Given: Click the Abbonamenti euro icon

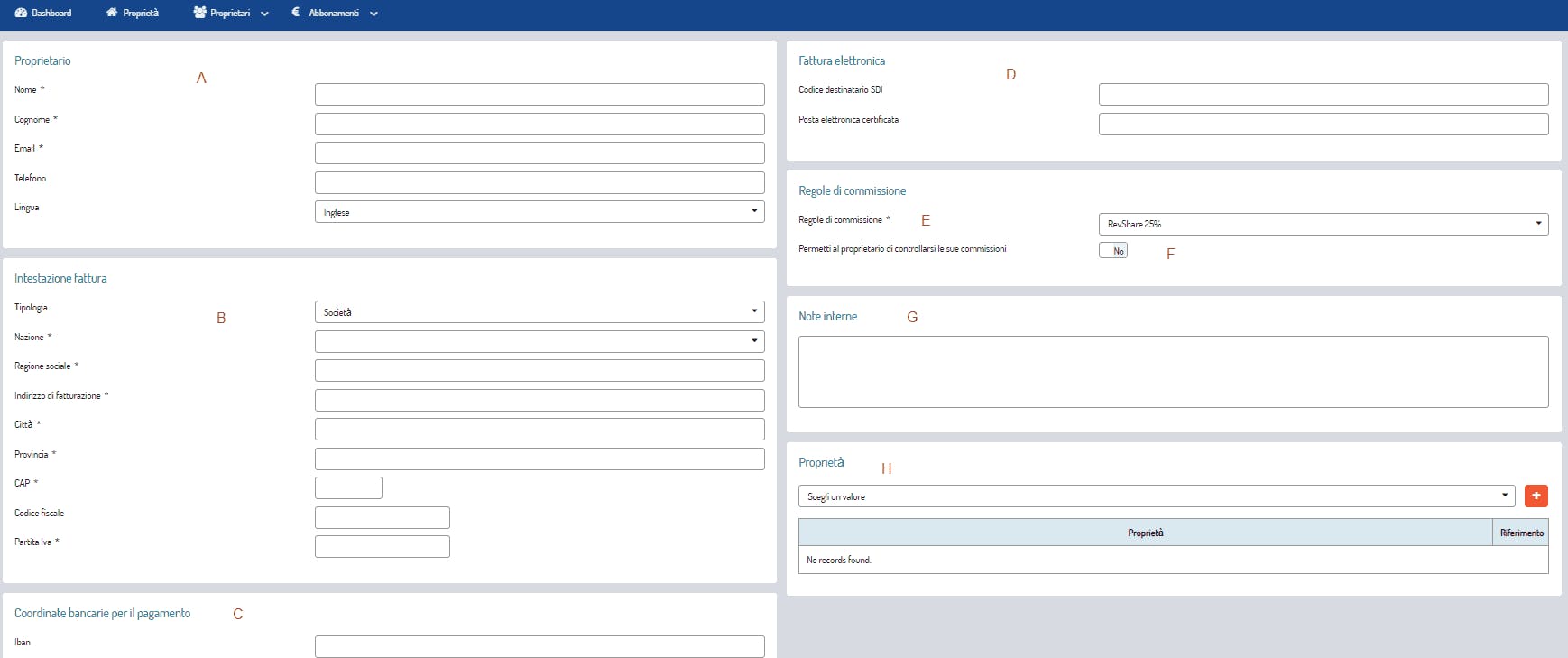Looking at the screenshot, I should [296, 13].
